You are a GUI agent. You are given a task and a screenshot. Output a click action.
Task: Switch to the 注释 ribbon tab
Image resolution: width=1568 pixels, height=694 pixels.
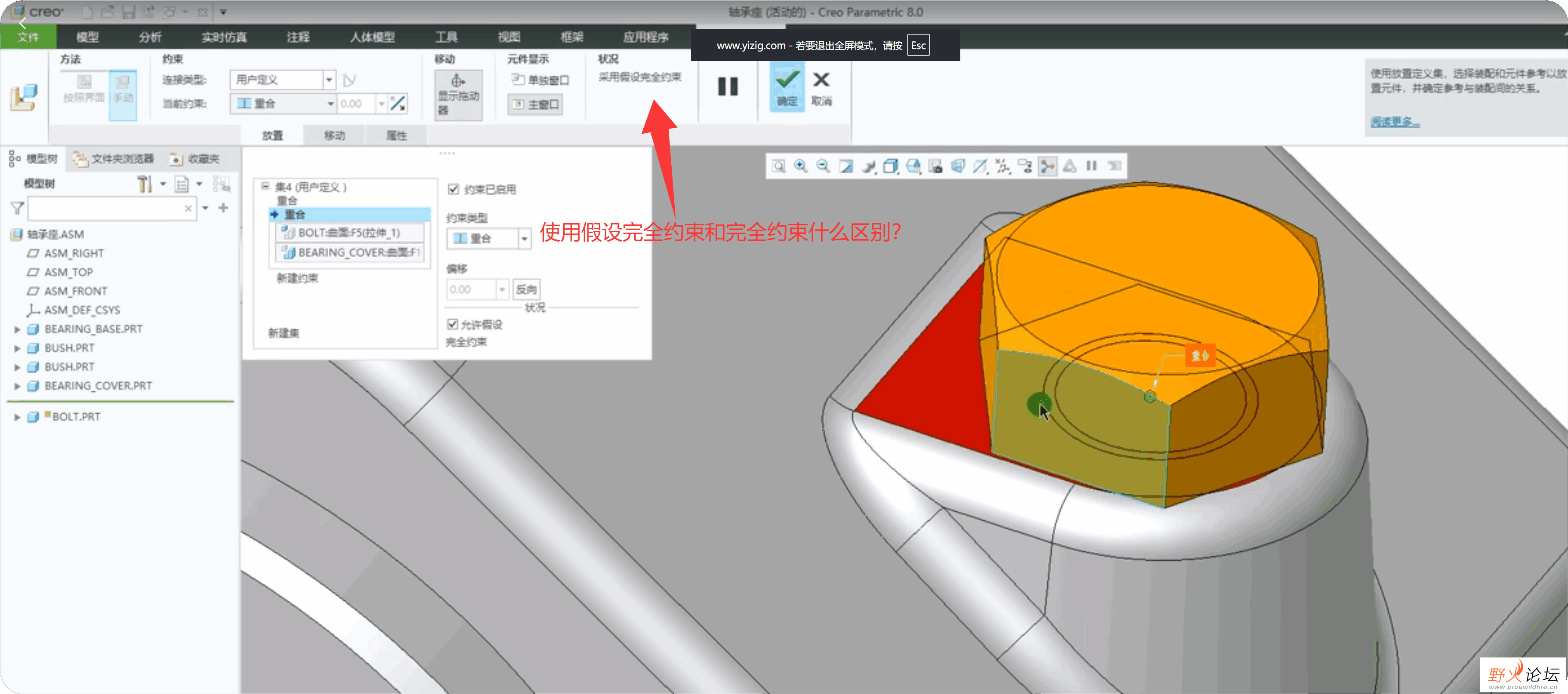click(298, 37)
